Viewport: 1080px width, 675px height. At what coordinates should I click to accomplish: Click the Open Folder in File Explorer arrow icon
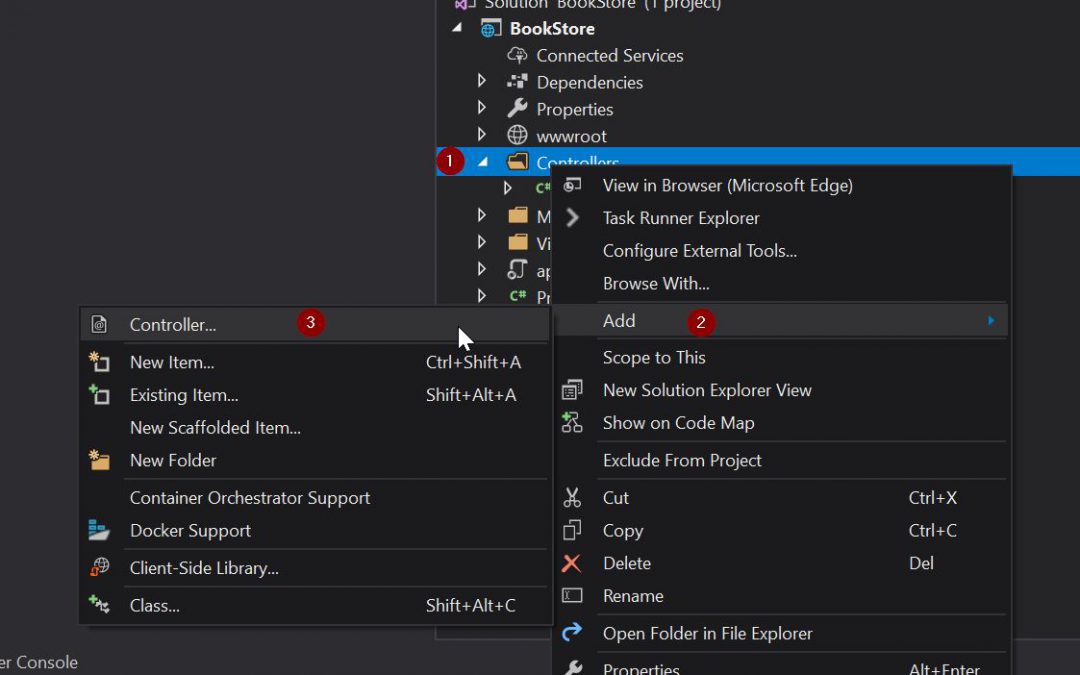[x=572, y=633]
